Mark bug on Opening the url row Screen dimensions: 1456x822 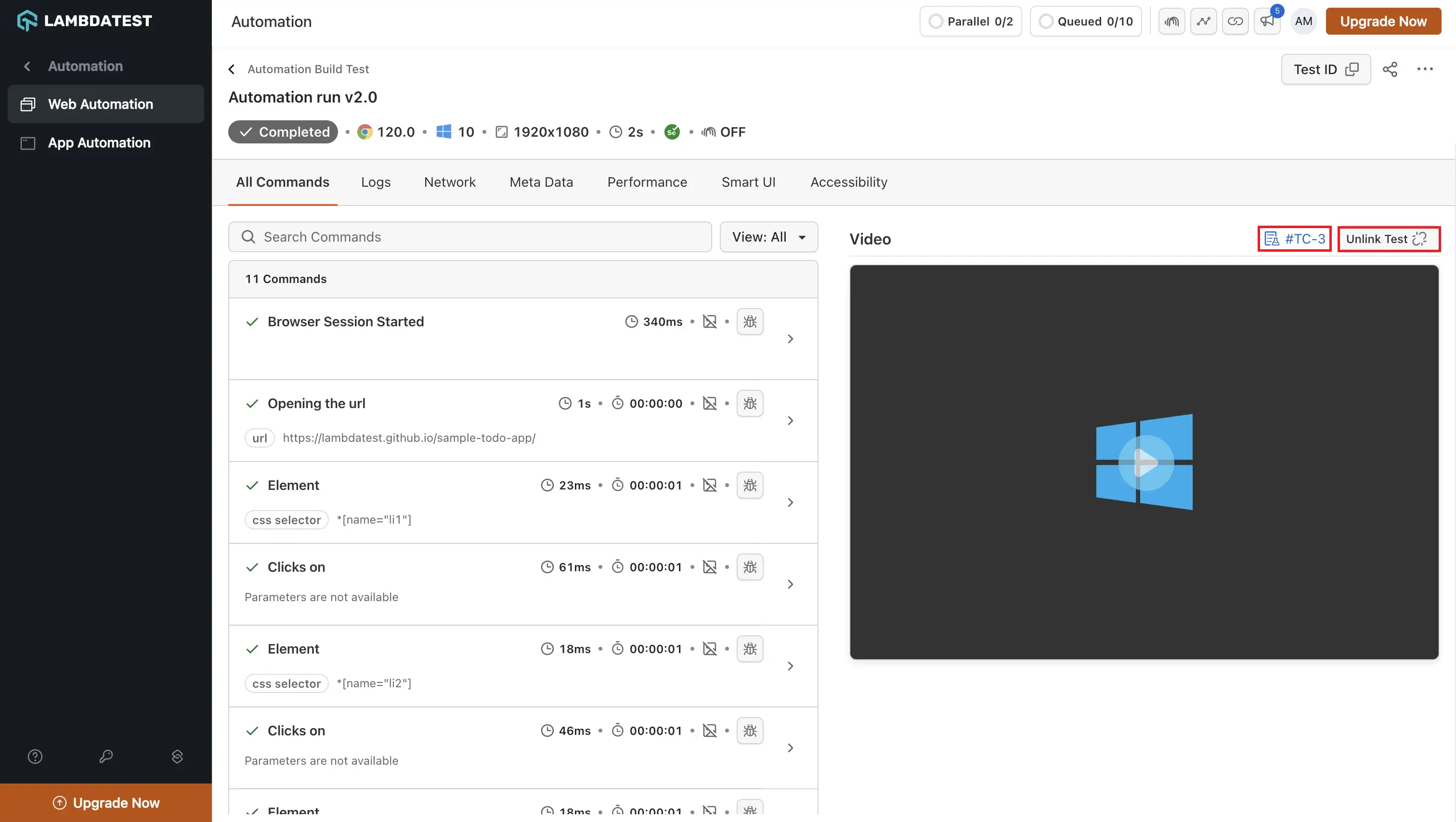pyautogui.click(x=750, y=403)
